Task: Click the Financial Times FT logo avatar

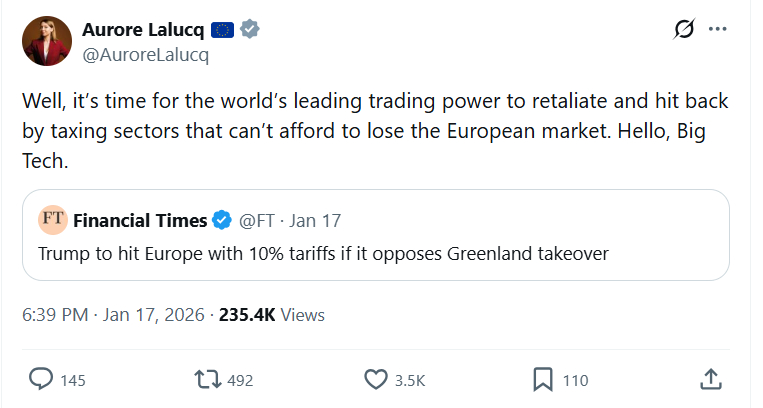Action: 52,220
